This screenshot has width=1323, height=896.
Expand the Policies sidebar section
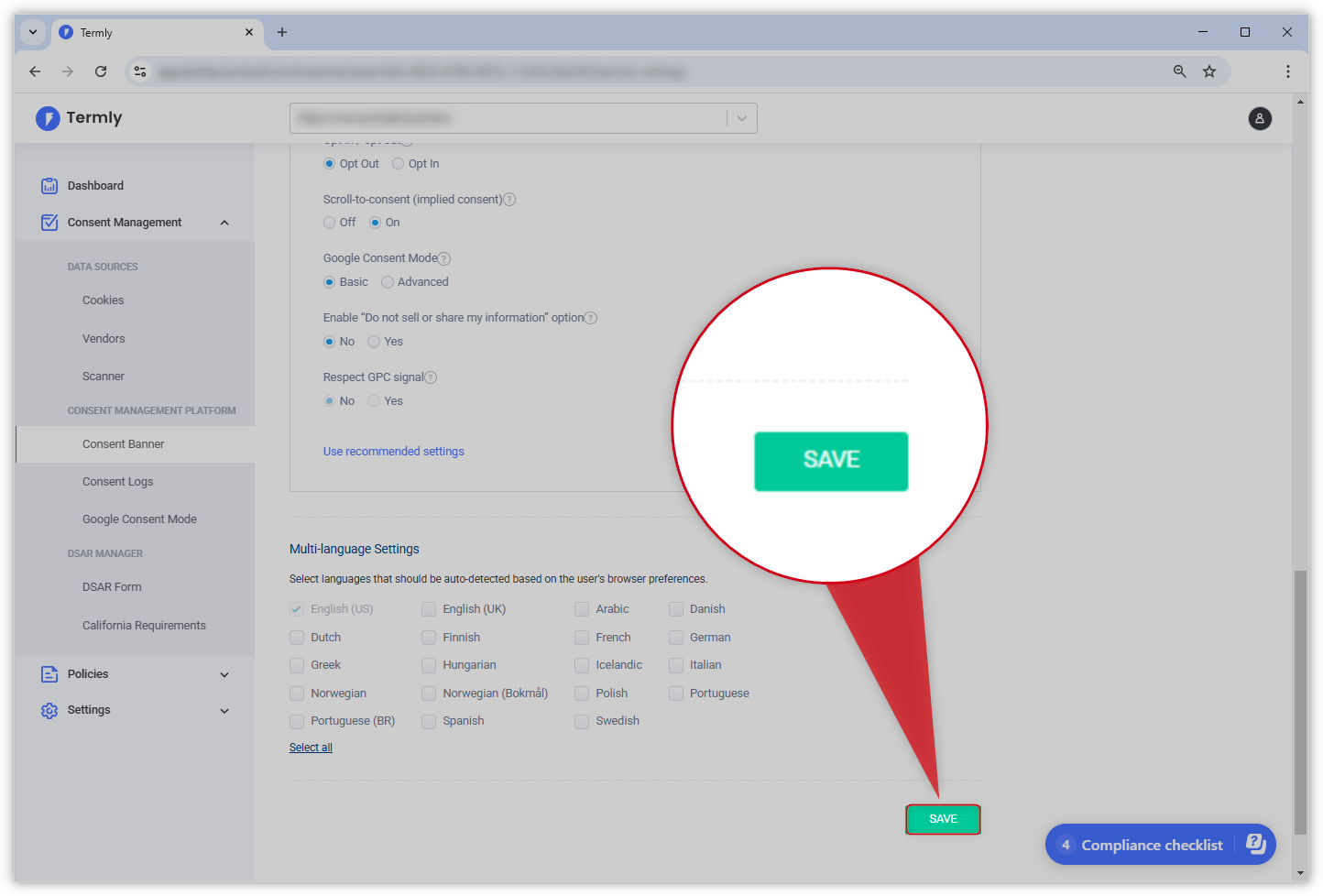point(224,675)
